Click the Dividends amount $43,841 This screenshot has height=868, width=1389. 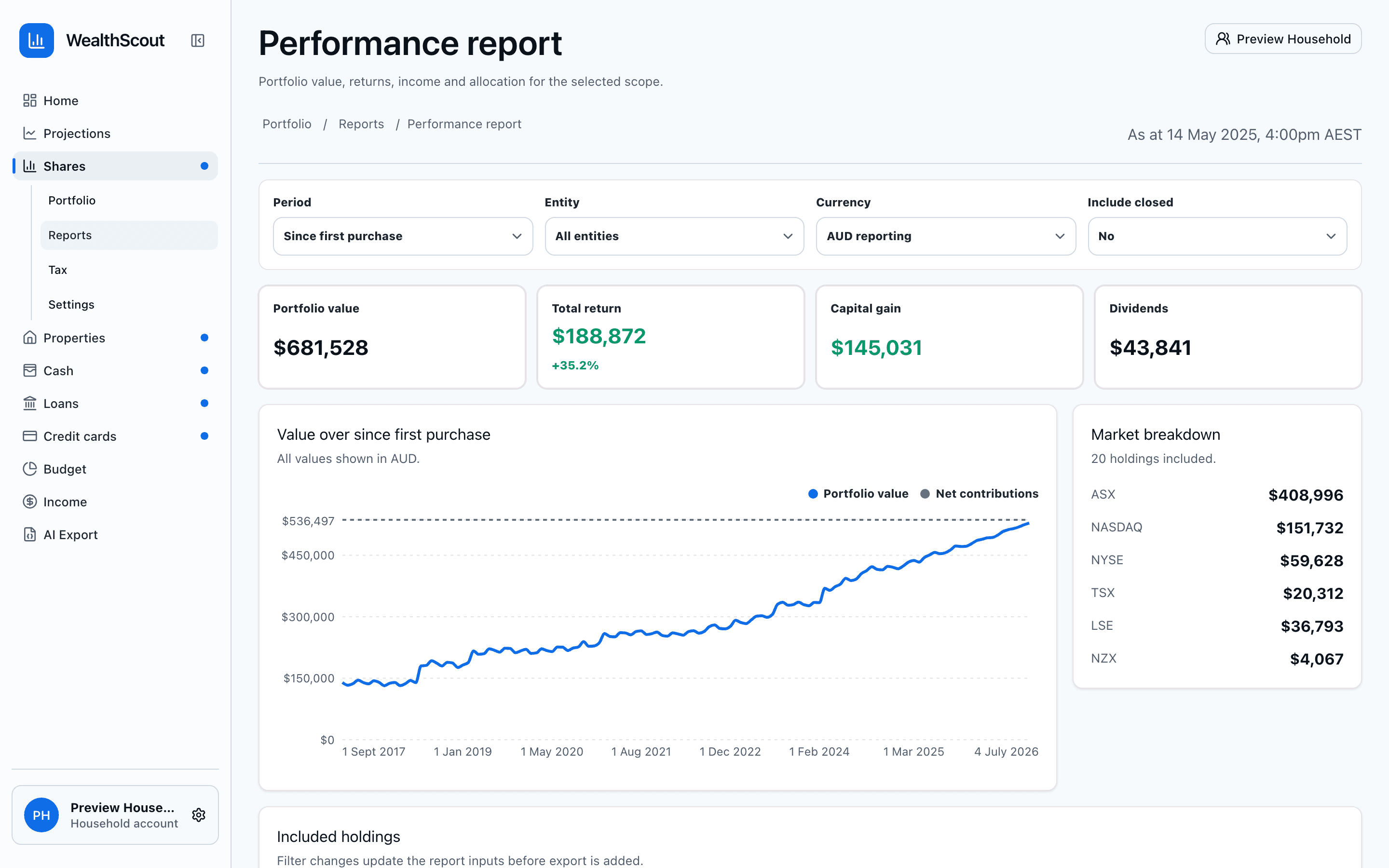pos(1150,347)
